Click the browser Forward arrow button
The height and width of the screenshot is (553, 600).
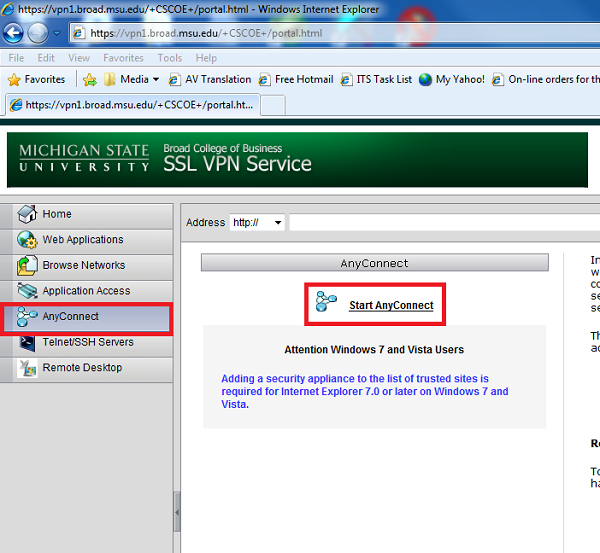click(x=38, y=33)
